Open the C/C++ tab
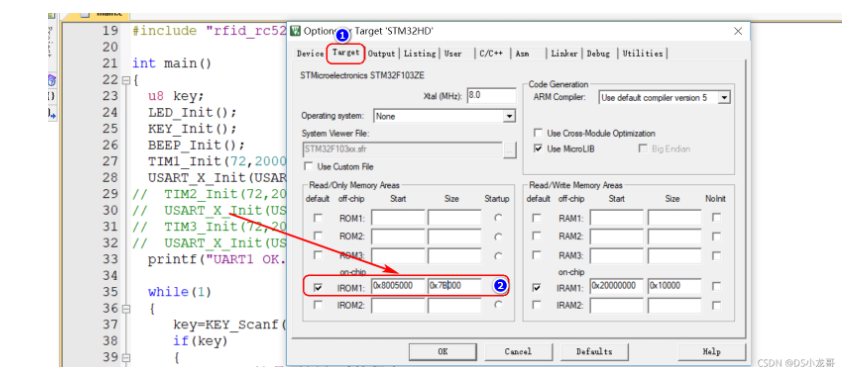The image size is (863, 367). (x=491, y=53)
